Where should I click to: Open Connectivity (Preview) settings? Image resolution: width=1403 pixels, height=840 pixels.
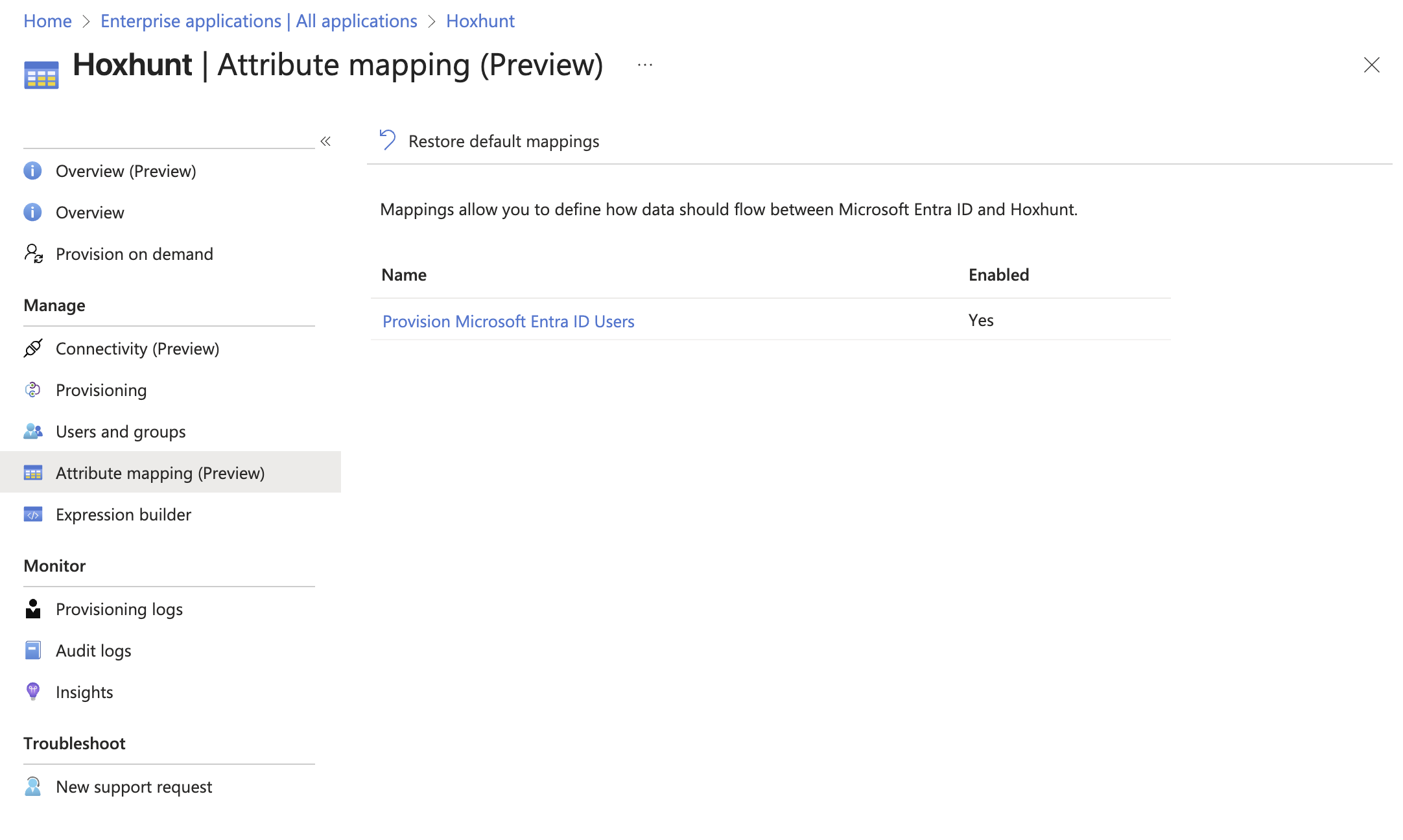137,349
